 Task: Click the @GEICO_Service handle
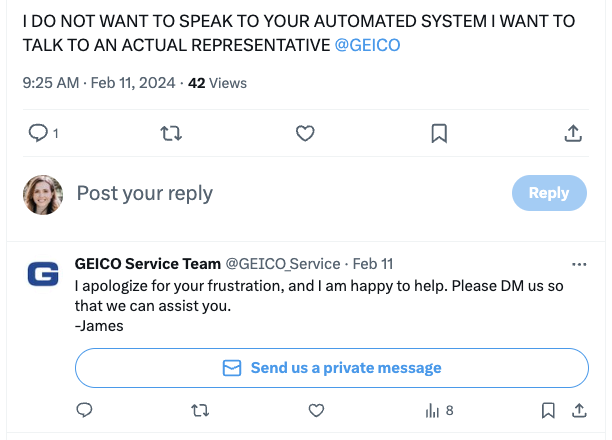pos(283,264)
